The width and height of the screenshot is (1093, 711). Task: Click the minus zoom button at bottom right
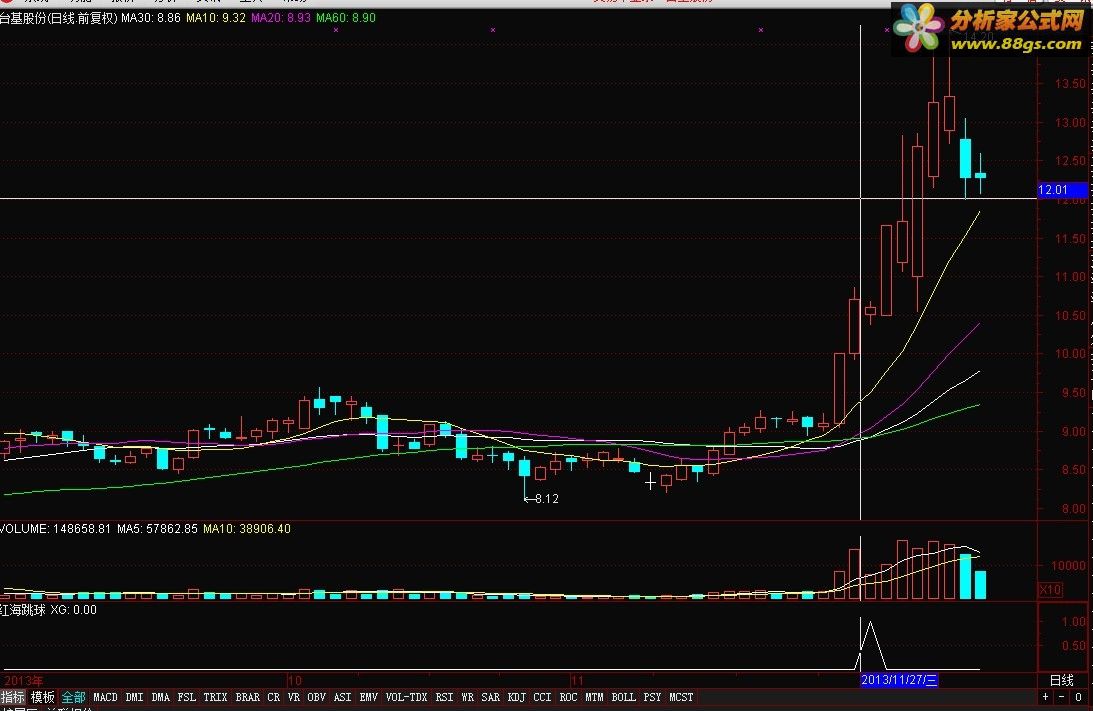1062,697
